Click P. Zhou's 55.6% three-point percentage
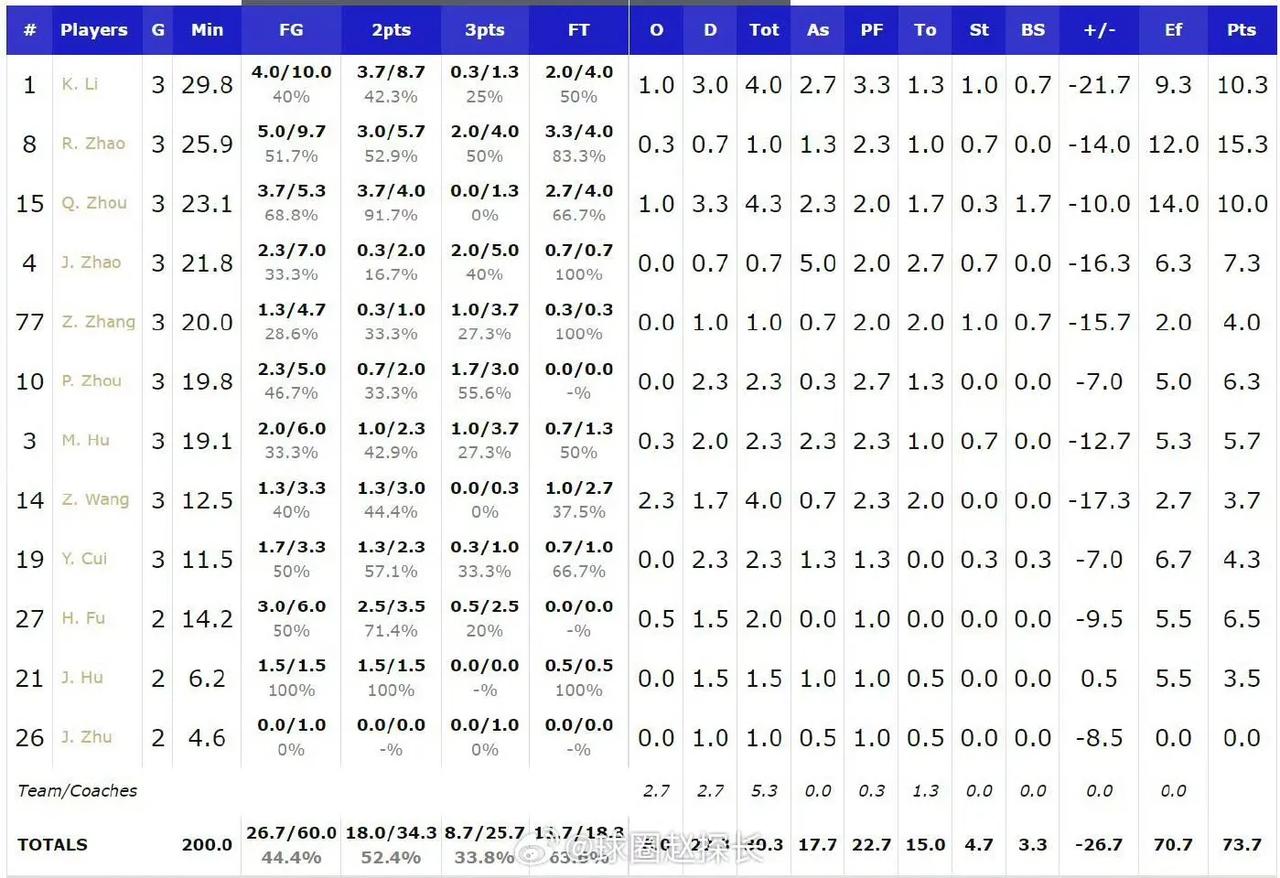1280x878 pixels. 485,393
